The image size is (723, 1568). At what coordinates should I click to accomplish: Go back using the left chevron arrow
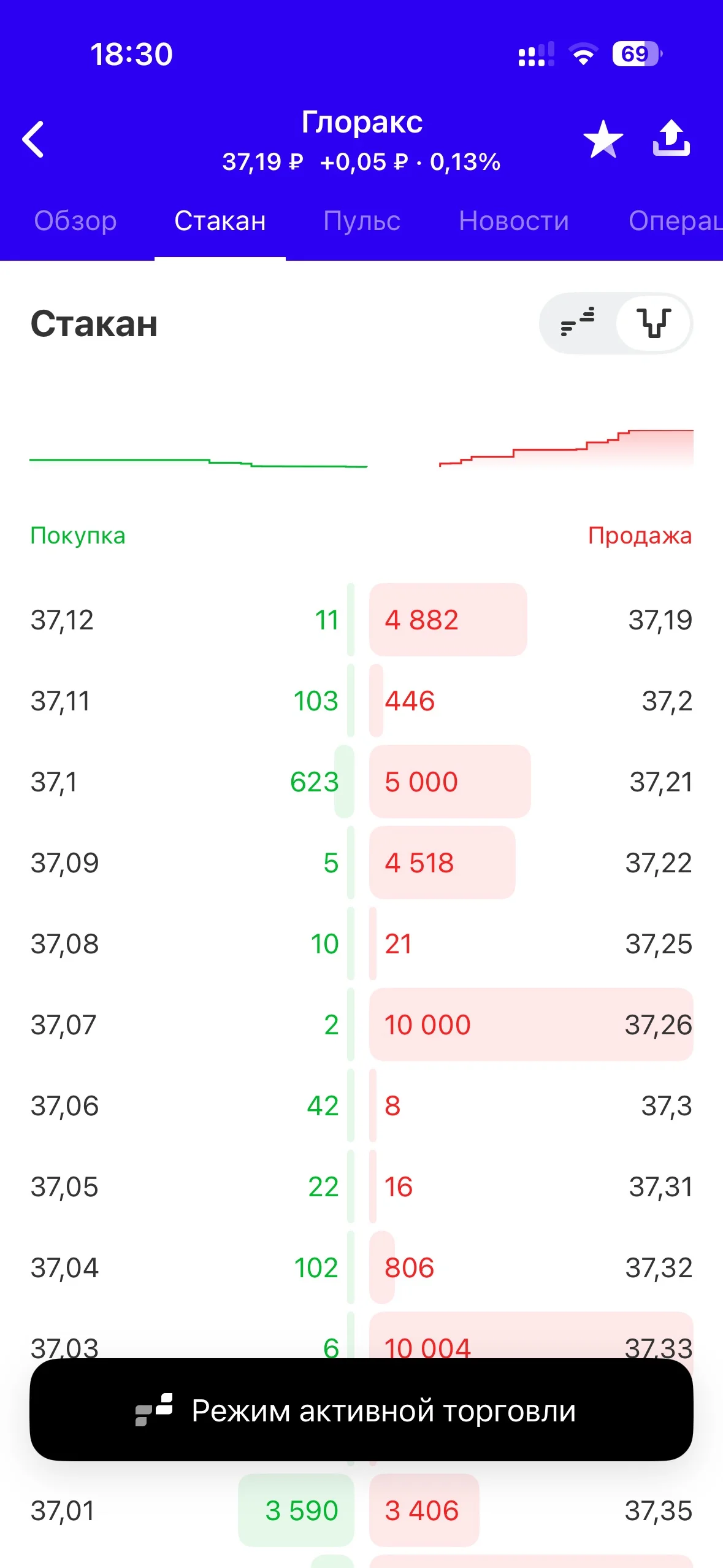click(x=34, y=139)
